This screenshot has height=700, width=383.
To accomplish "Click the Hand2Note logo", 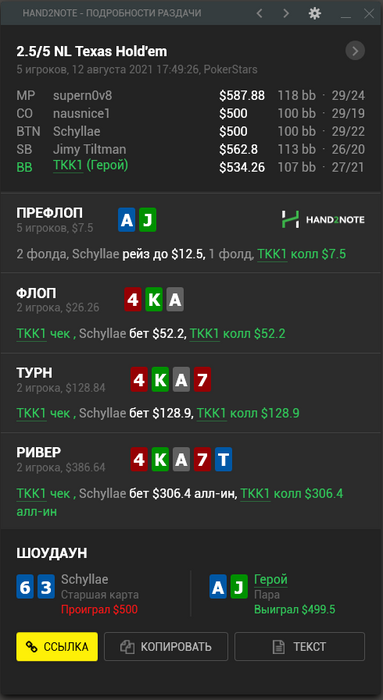I will point(323,219).
